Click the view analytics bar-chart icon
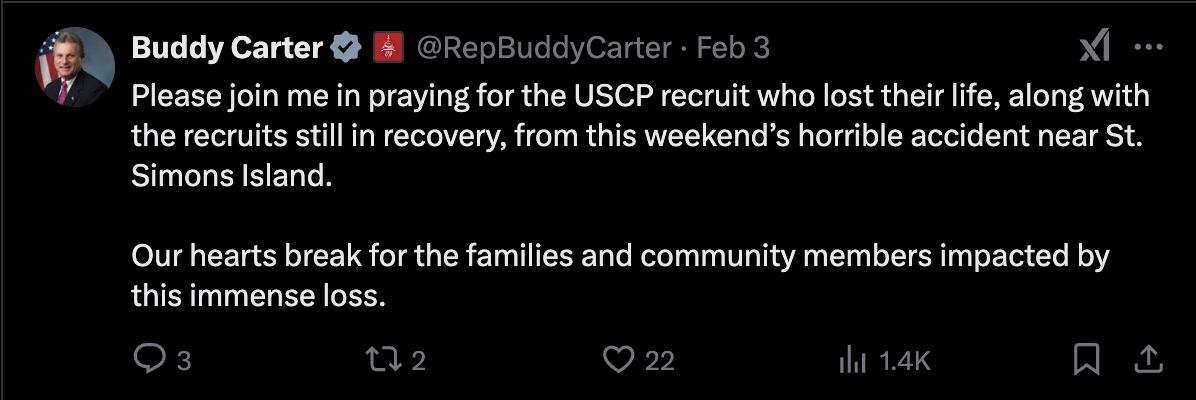The height and width of the screenshot is (400, 1196). point(852,359)
